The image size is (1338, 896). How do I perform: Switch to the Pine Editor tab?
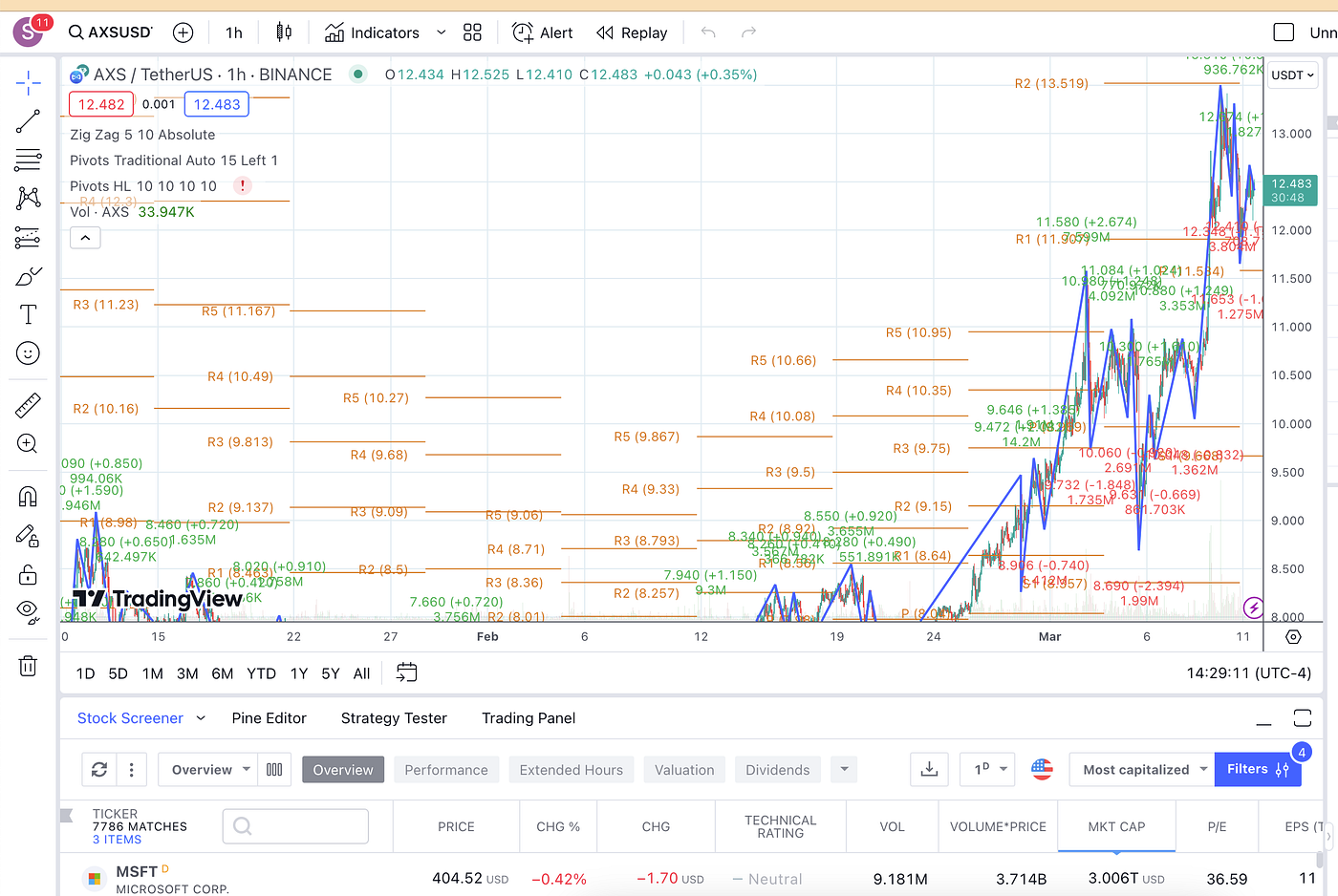[269, 718]
